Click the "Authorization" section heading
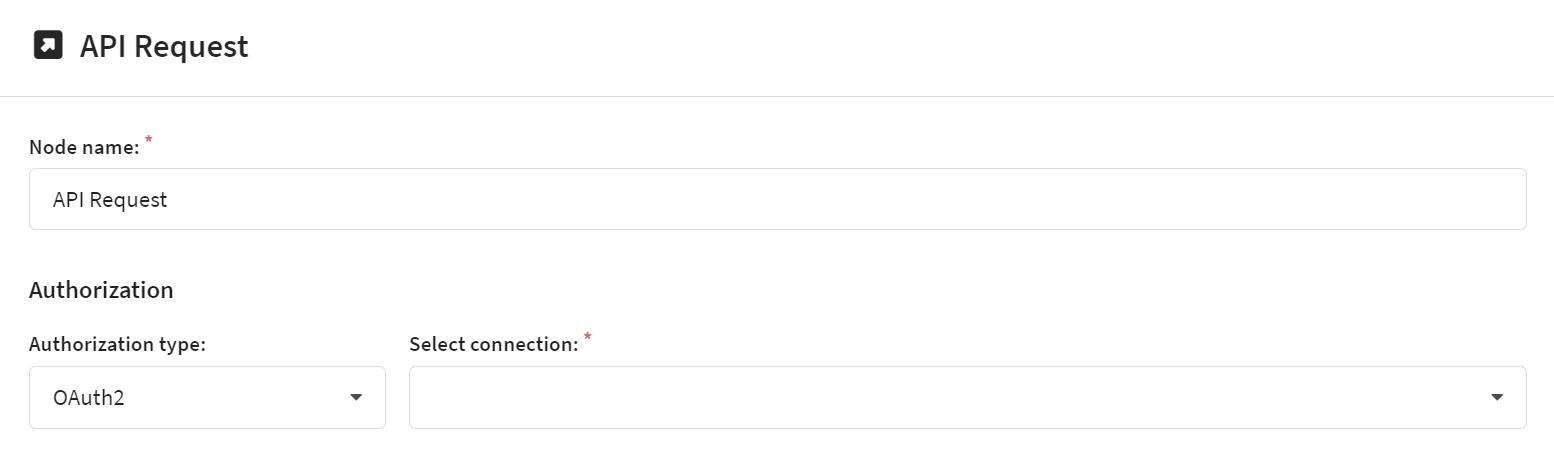 click(101, 290)
